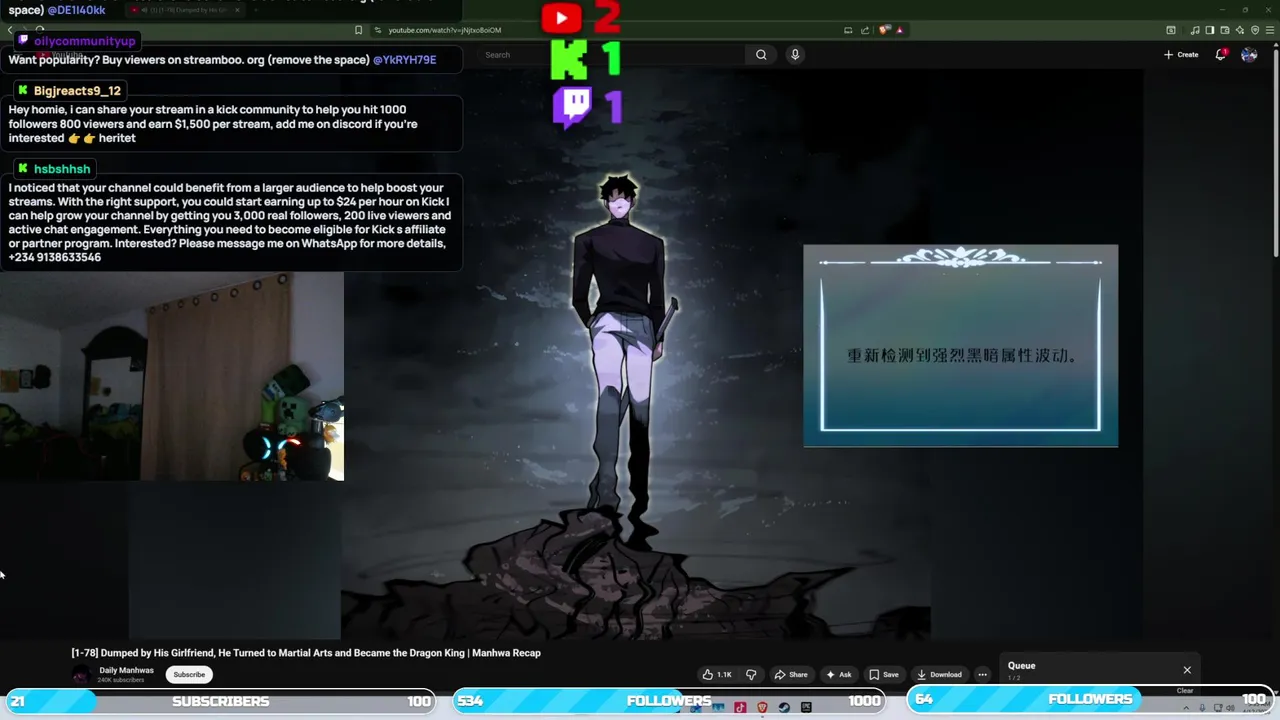The width and height of the screenshot is (1280, 720).
Task: Like the video with 1.1K thumbs up
Action: [x=717, y=675]
